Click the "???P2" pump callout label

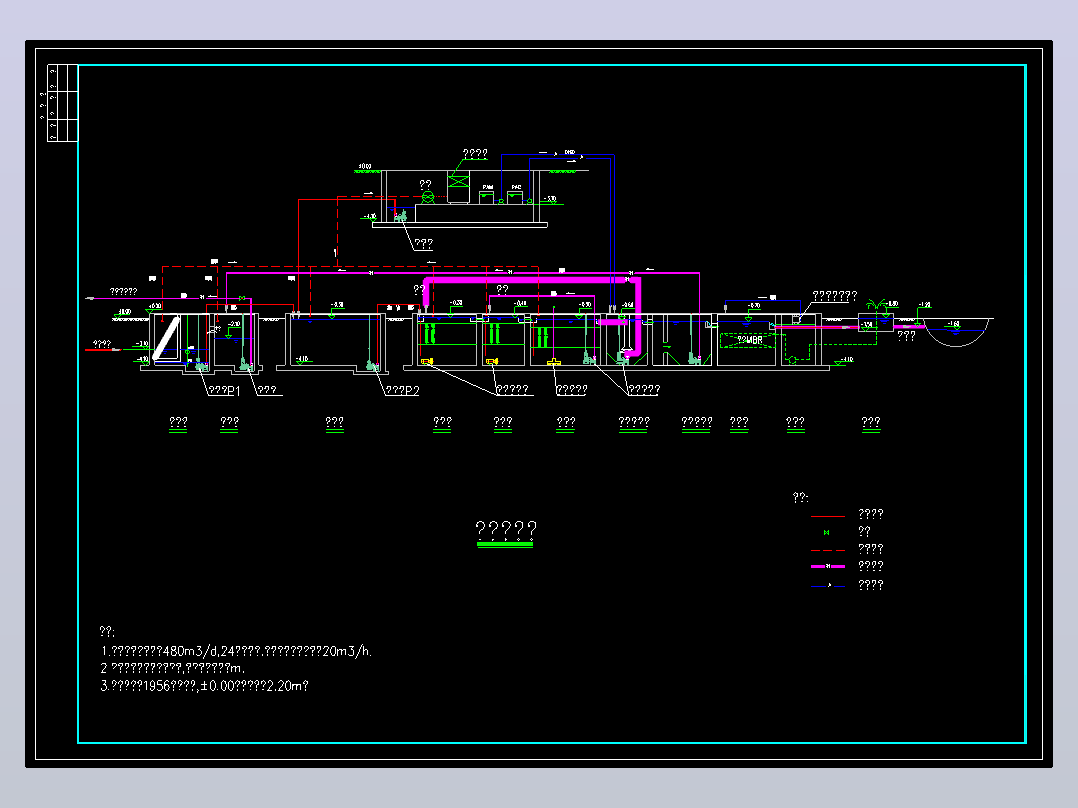pyautogui.click(x=402, y=391)
